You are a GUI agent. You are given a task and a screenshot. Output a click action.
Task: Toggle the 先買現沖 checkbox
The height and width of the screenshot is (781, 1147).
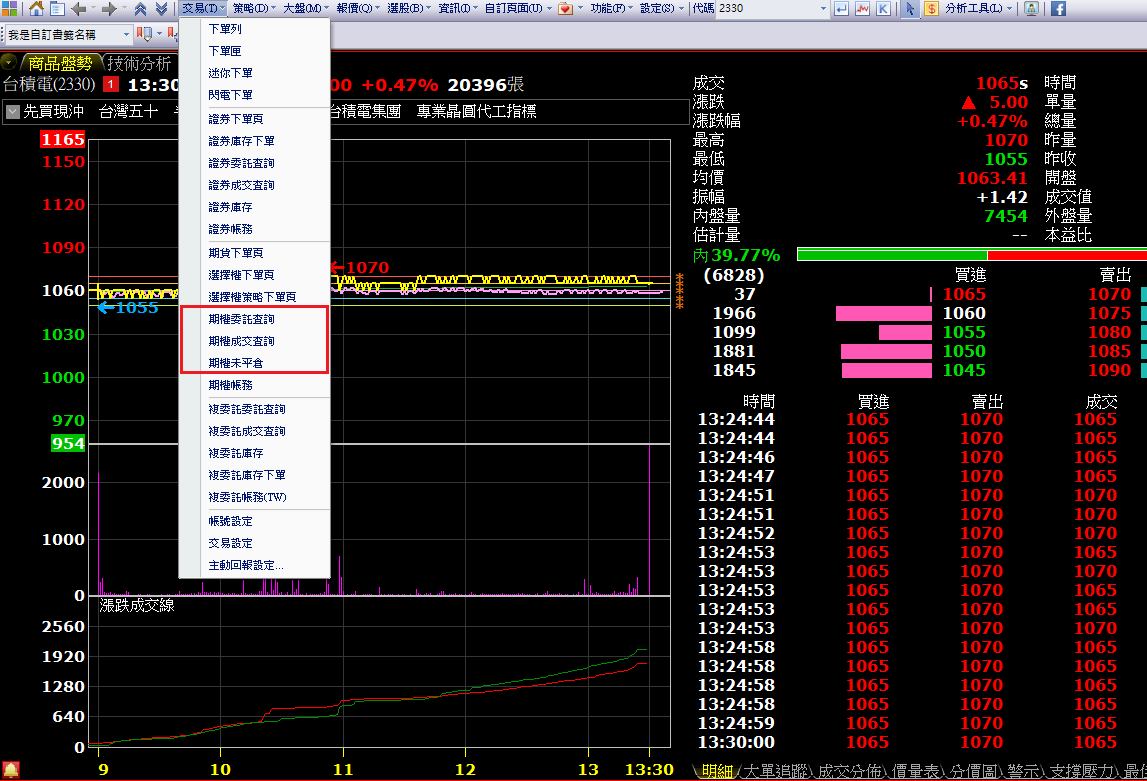pos(13,112)
